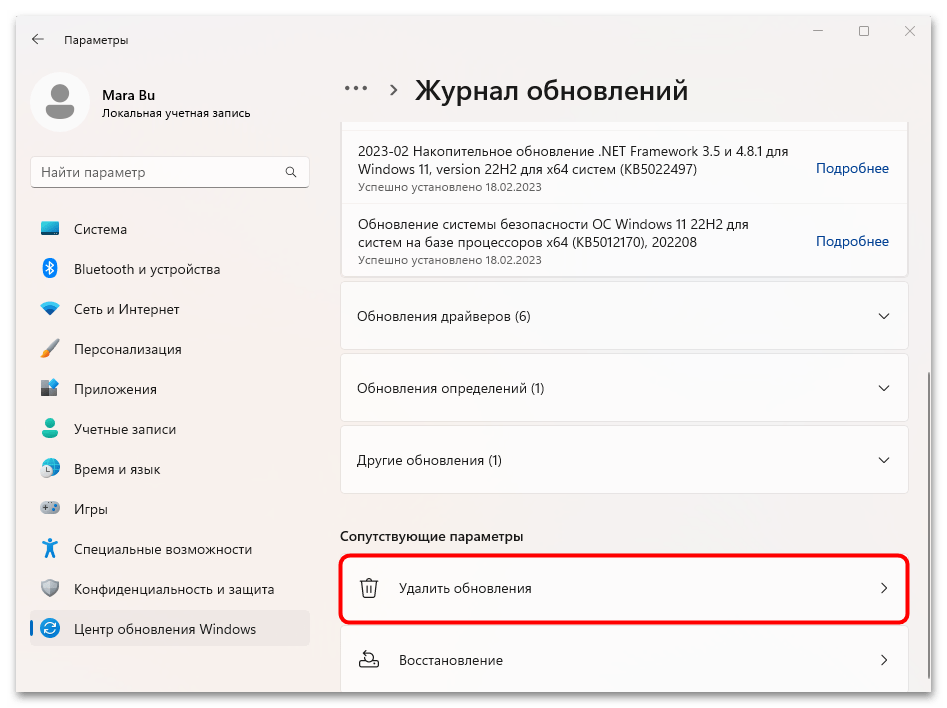
Task: Open Приложения settings page
Action: (170, 389)
